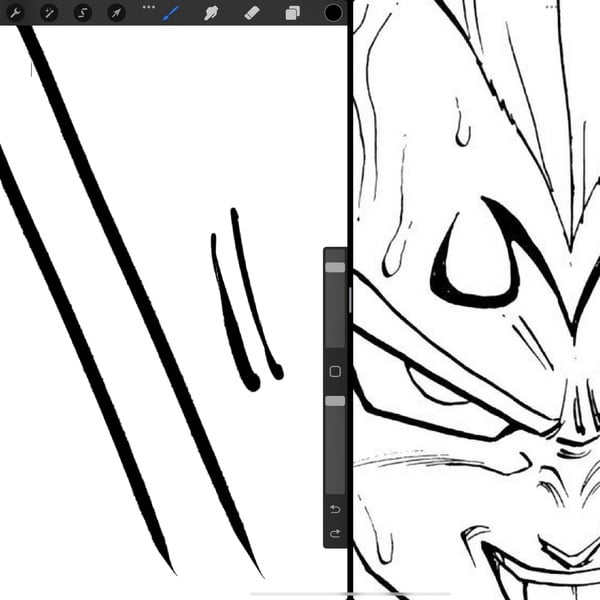Open the black active color swatch
Viewport: 600px width, 600px height.
(333, 13)
